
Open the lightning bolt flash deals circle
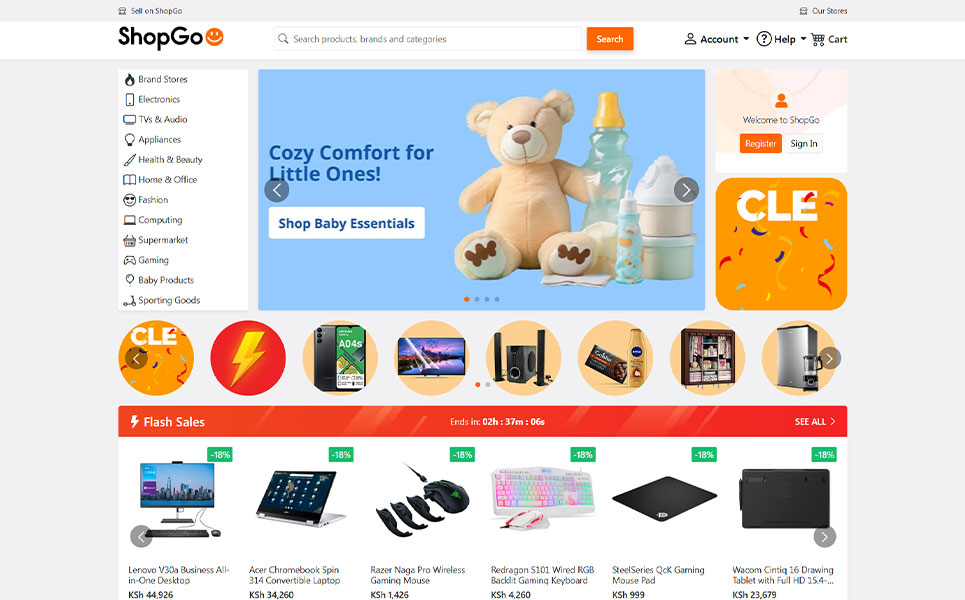[x=248, y=358]
